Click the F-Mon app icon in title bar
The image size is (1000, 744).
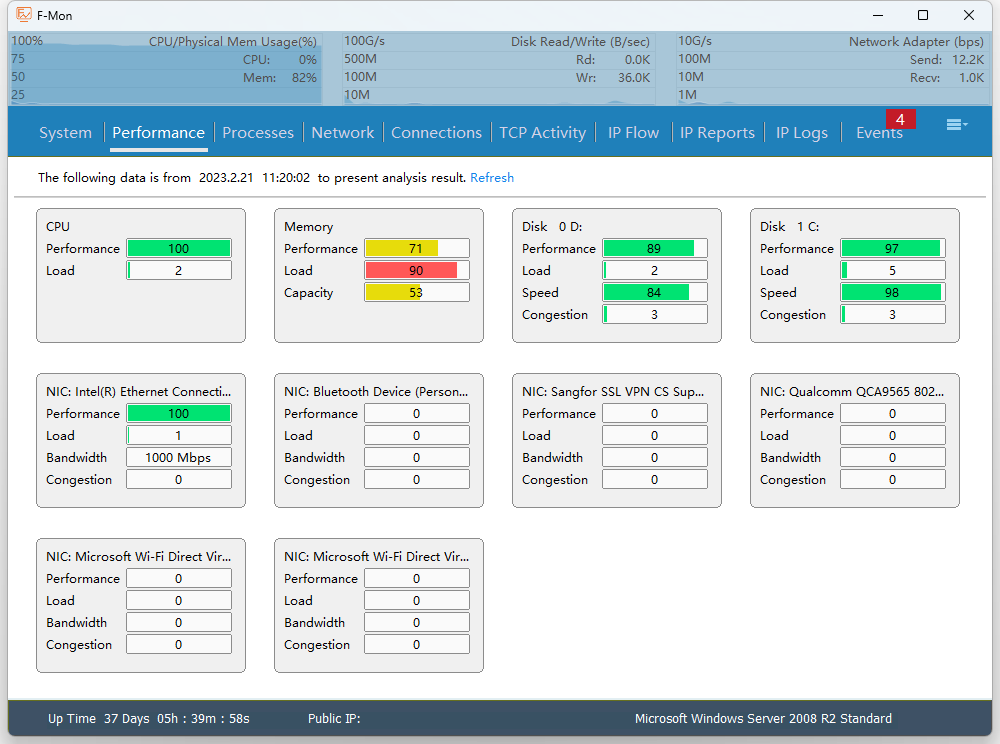24,15
